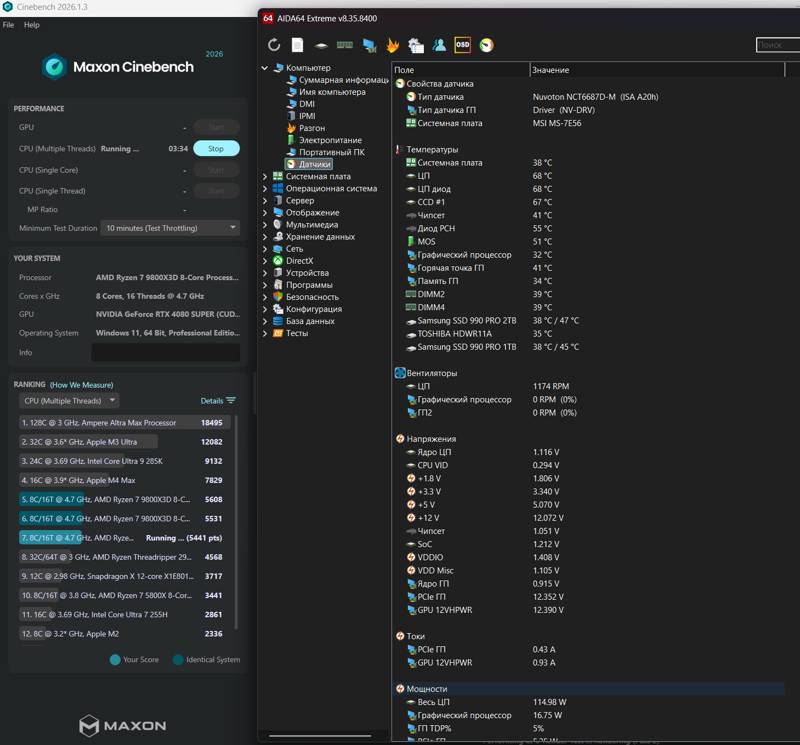Click the AIDA64 search input field

click(x=778, y=45)
